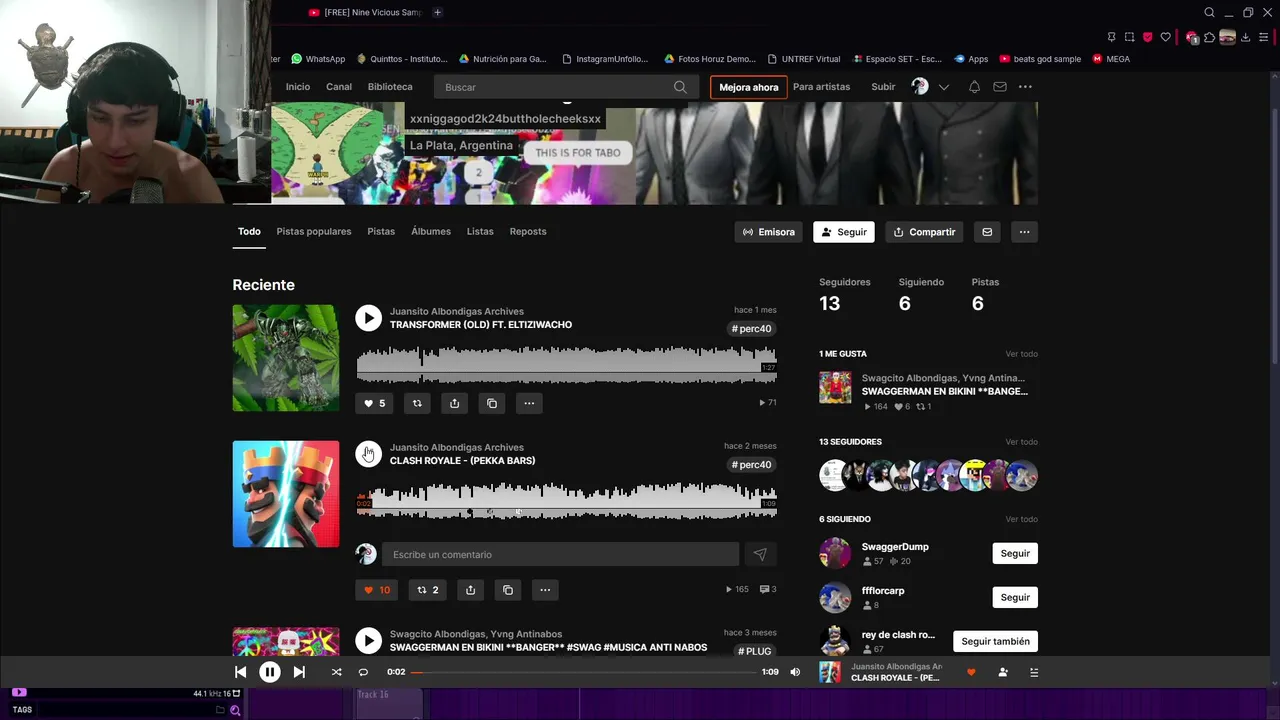1280x720 pixels.
Task: Open the play queue list
Action: coord(1034,672)
